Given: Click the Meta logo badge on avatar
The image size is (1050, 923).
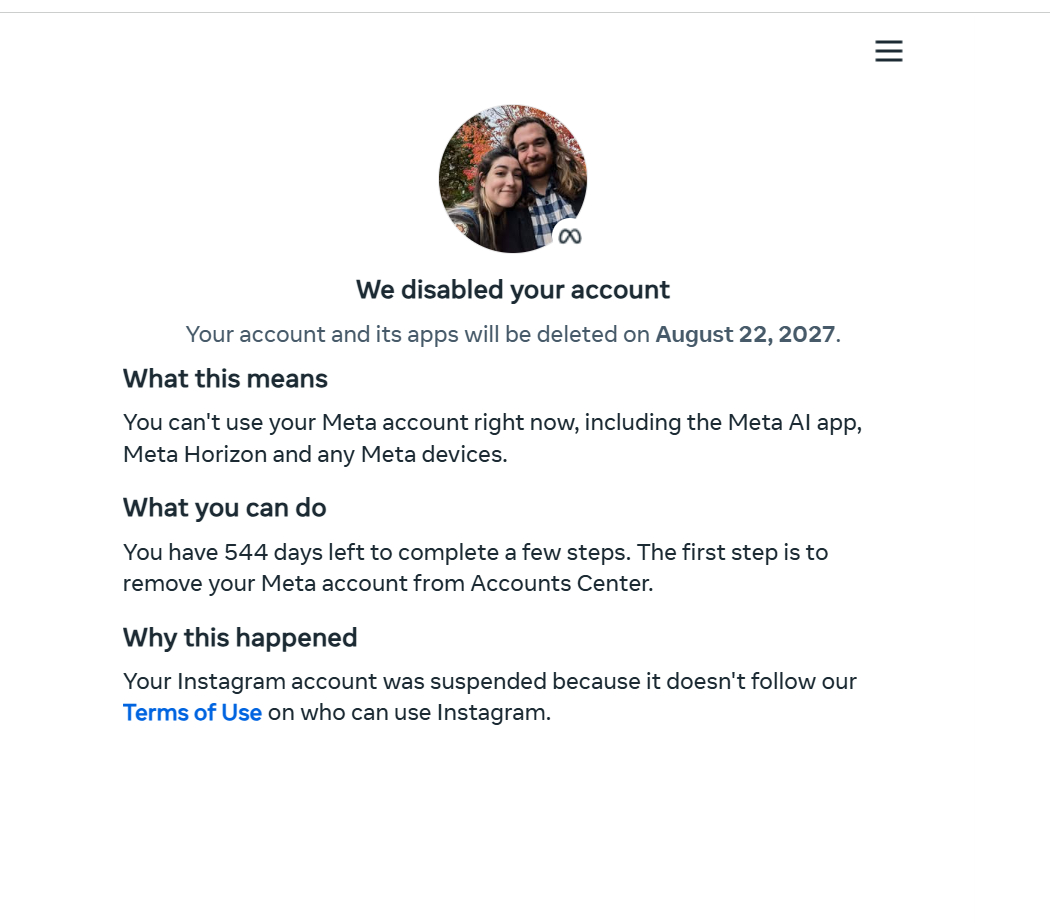Looking at the screenshot, I should tap(570, 236).
